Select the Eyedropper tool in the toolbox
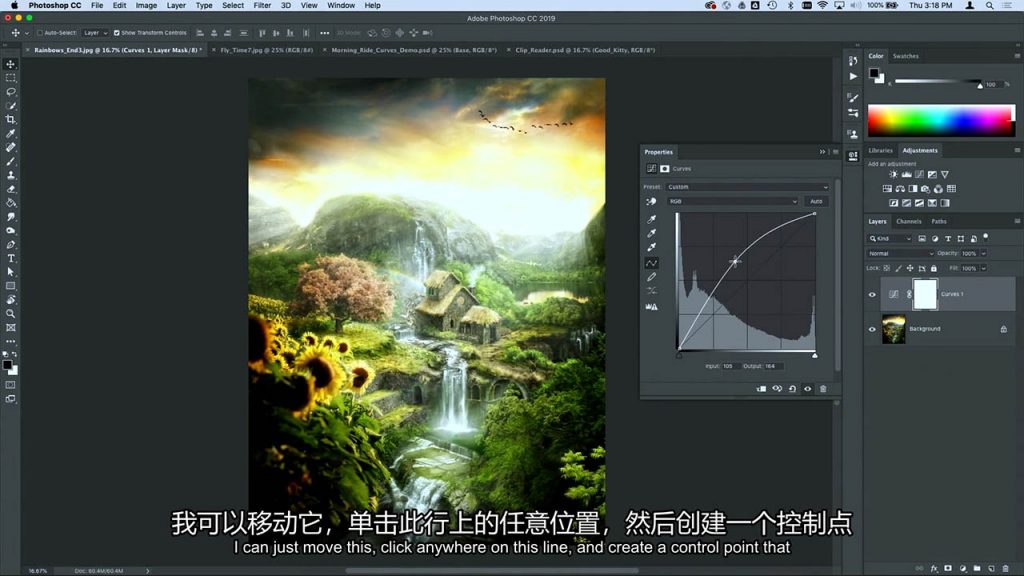The image size is (1024, 576). click(x=10, y=133)
